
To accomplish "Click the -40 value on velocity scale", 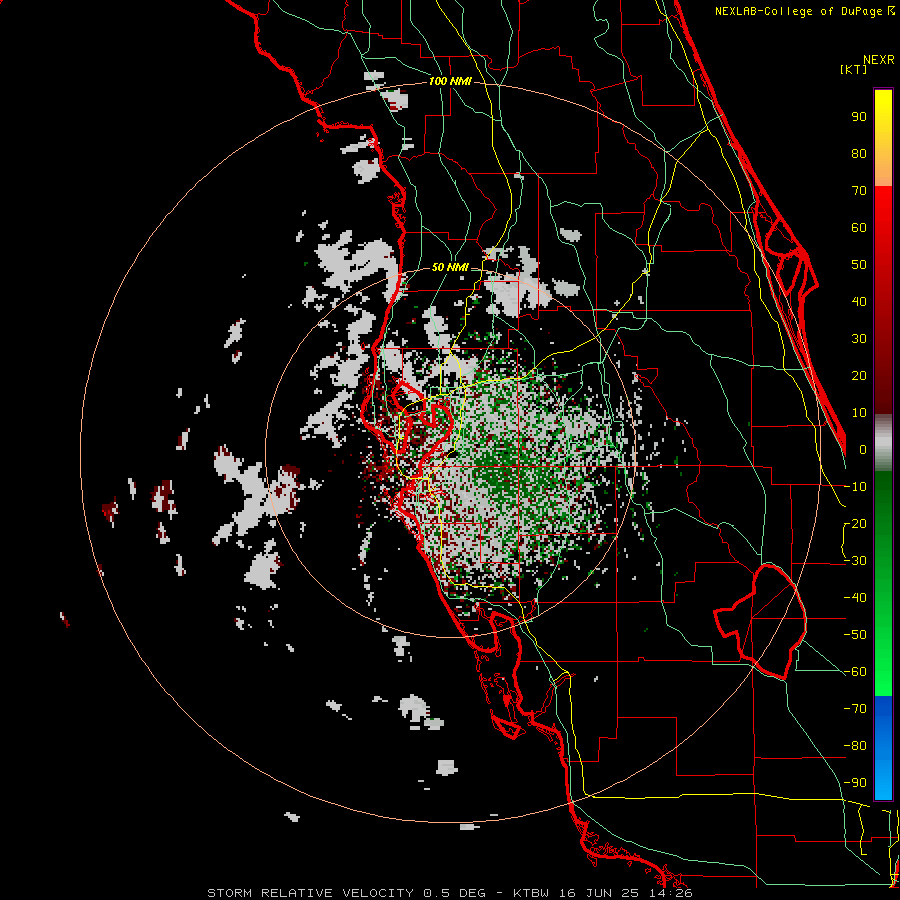I will pyautogui.click(x=855, y=598).
